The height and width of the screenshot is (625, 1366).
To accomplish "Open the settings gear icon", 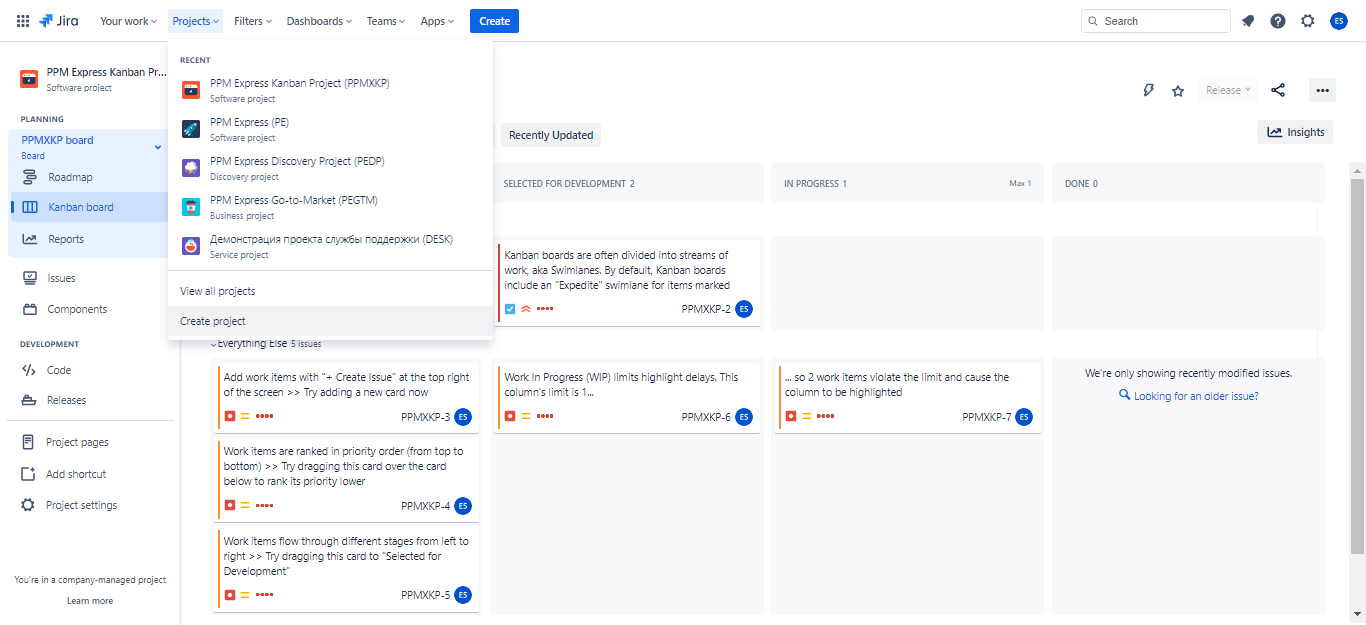I will (x=1308, y=21).
